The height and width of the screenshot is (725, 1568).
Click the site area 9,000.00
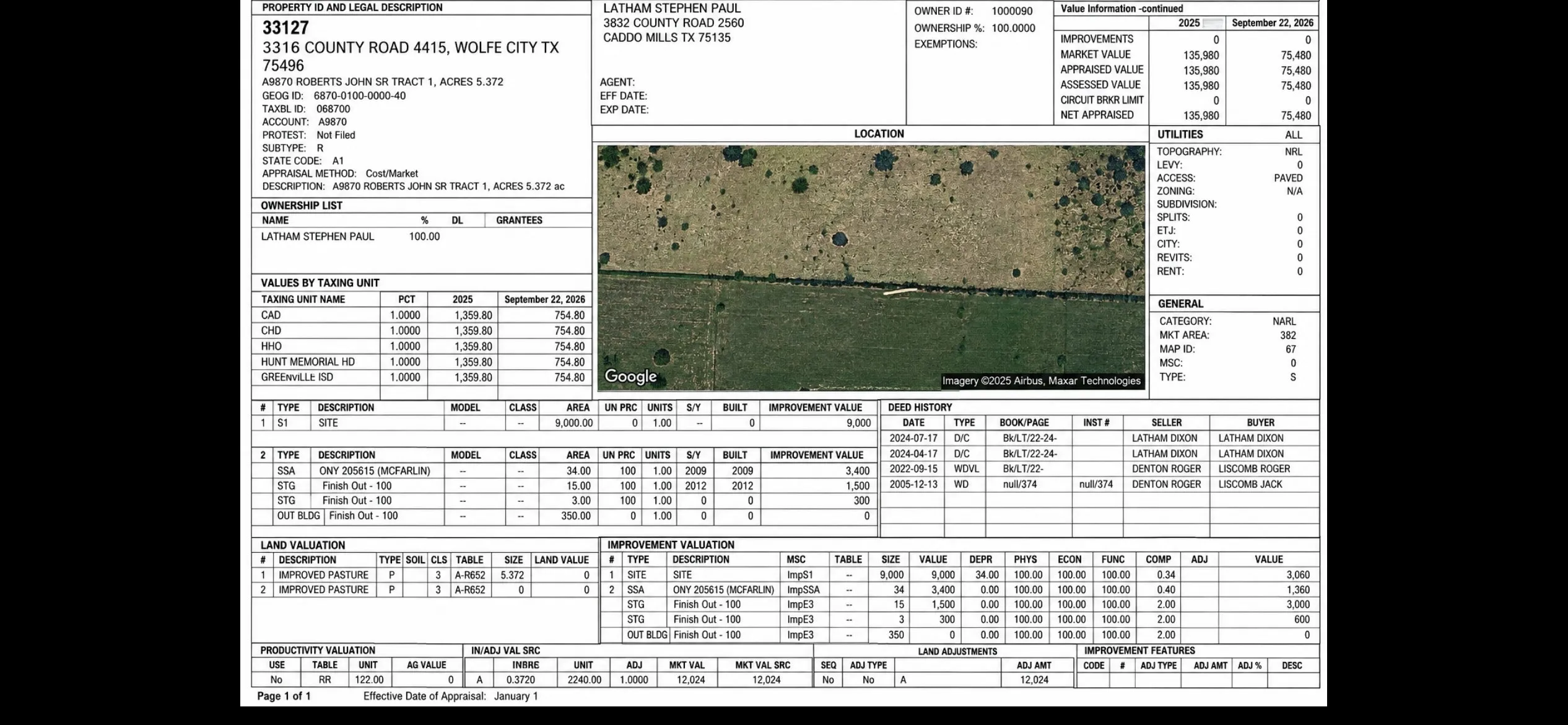[573, 423]
